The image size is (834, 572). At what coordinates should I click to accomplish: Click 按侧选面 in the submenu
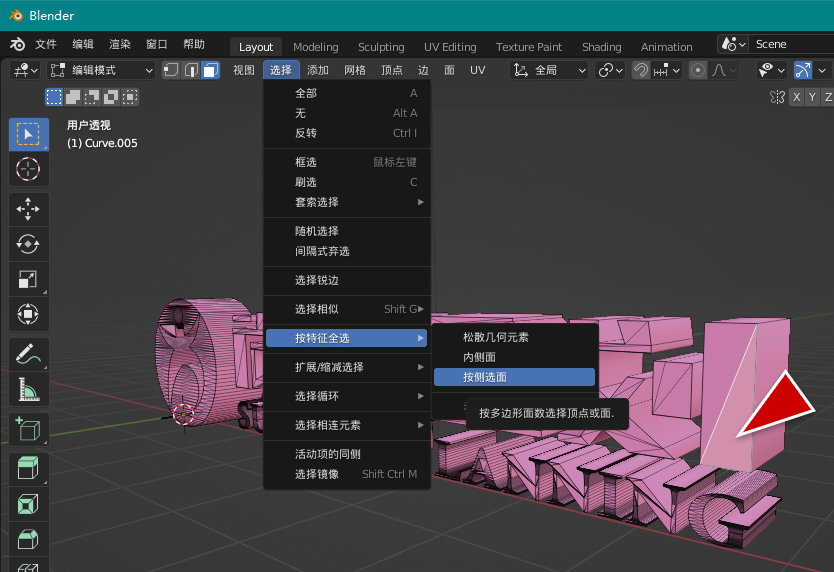click(x=514, y=377)
